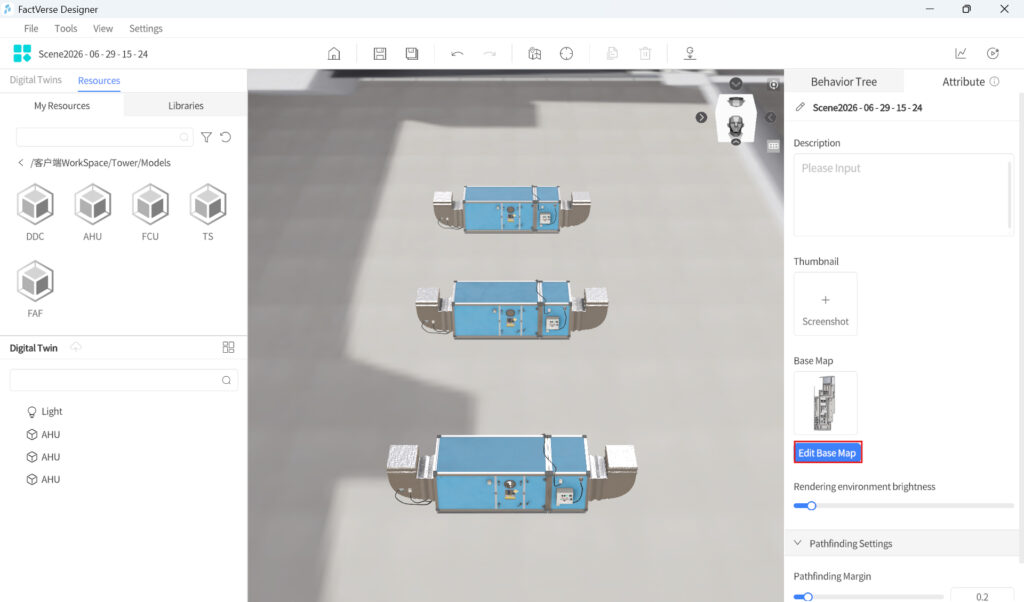The width and height of the screenshot is (1024, 602).
Task: Select the third AHU in Digital Twin list
Action: point(43,479)
